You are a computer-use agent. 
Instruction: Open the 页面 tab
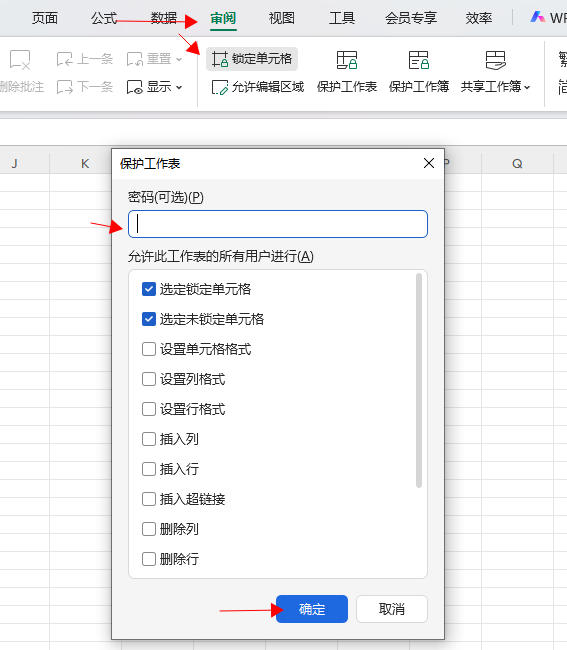coord(45,18)
